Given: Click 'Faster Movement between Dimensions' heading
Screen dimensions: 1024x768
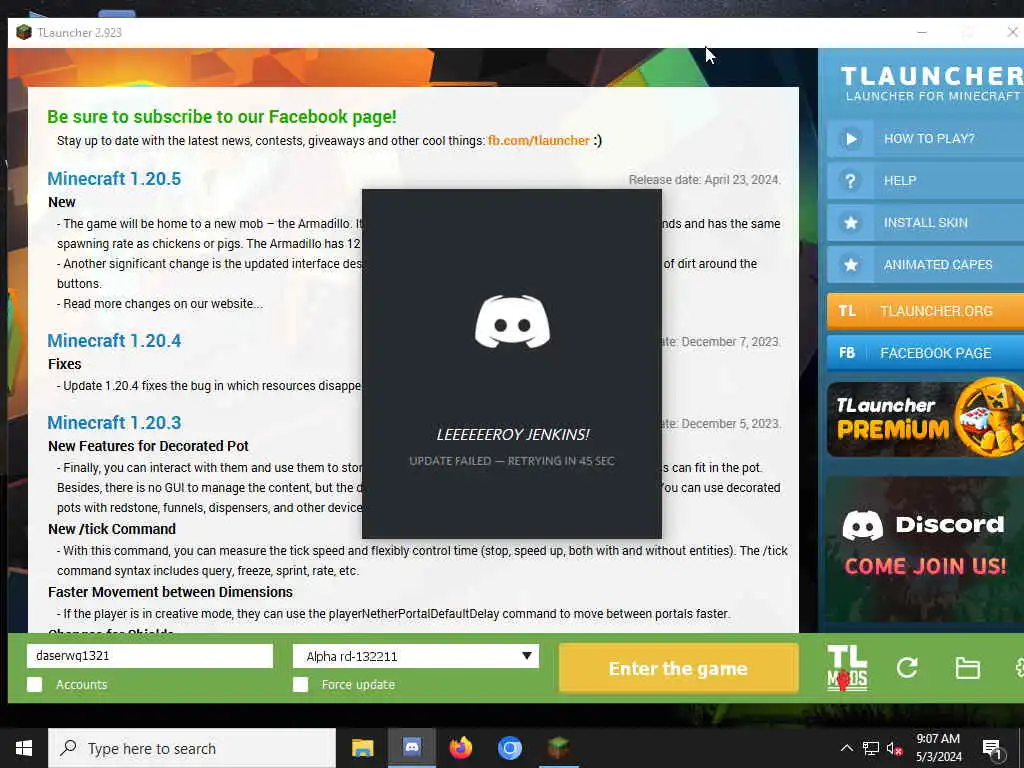Looking at the screenshot, I should [x=170, y=592].
